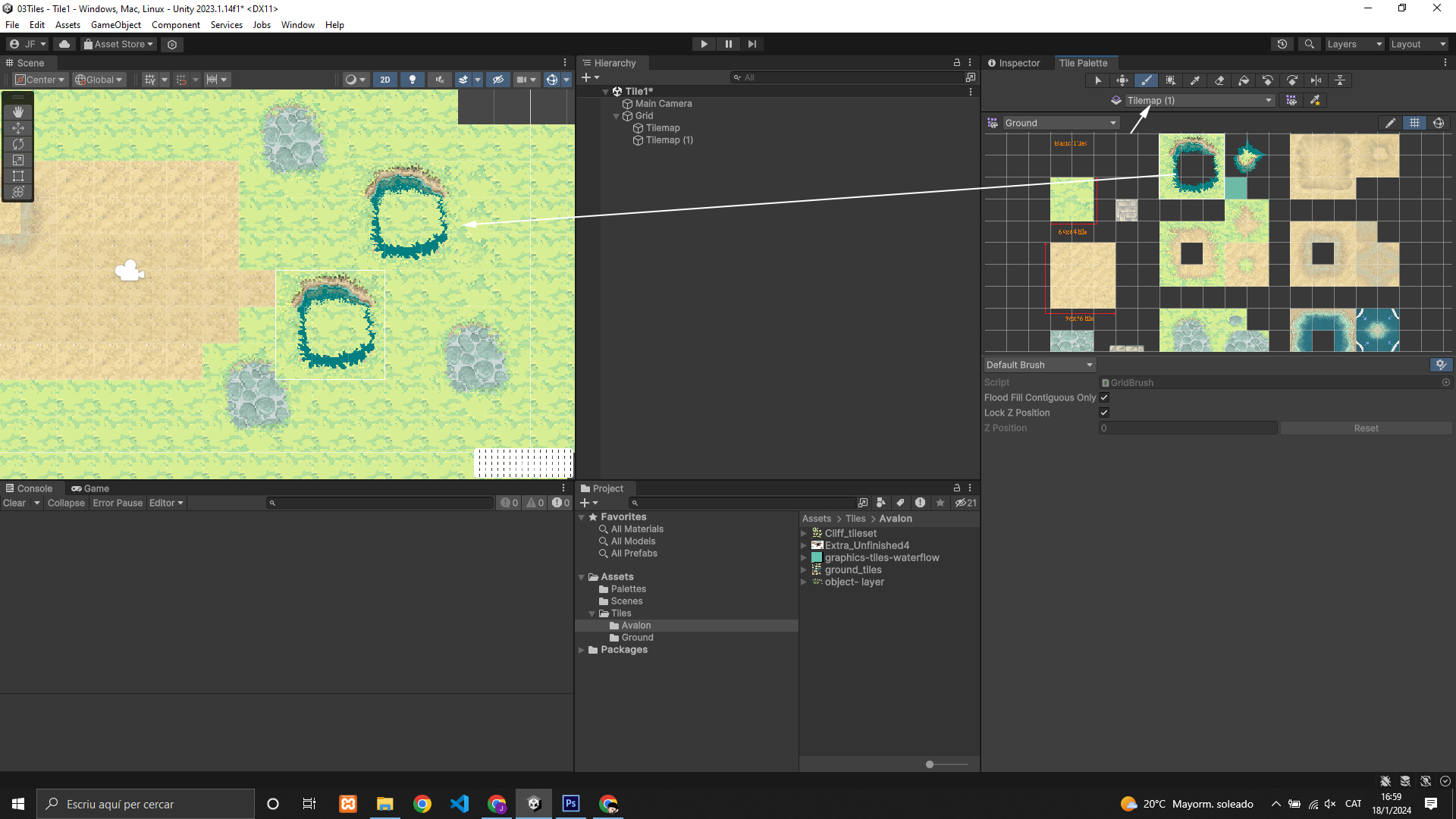Select the Flood Fill bucket tool
This screenshot has width=1456, height=819.
[1244, 80]
